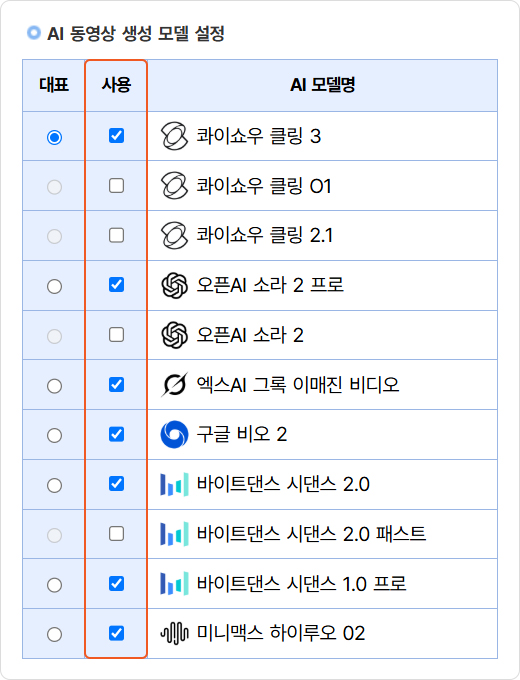The height and width of the screenshot is (680, 520).
Task: Click the xAI Grok logo icon
Action: 174,385
